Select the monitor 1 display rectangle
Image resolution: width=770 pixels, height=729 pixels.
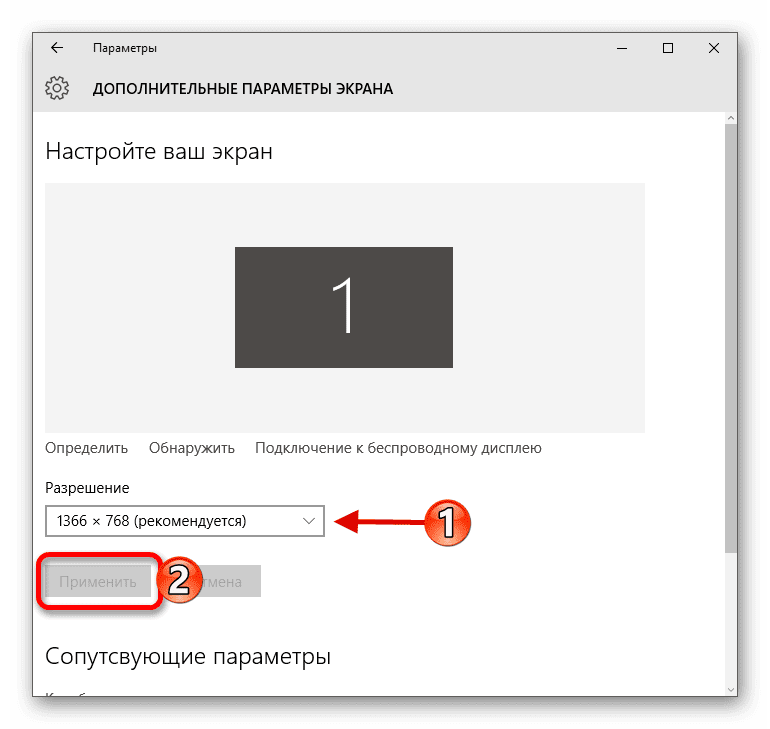[344, 307]
